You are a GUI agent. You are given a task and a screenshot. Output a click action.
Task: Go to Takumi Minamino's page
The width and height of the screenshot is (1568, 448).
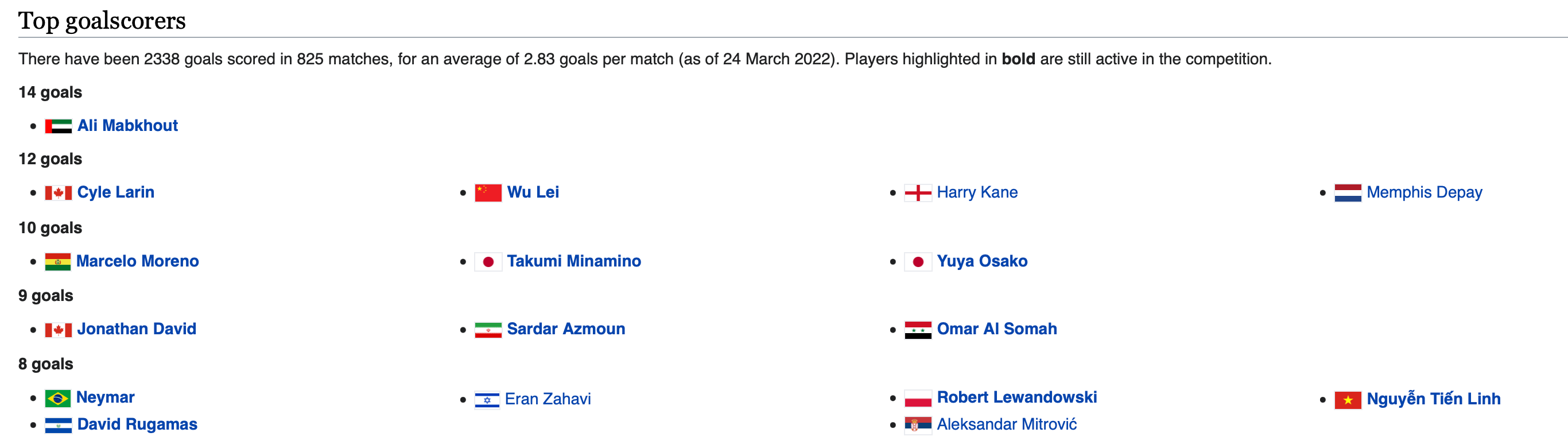(x=573, y=261)
